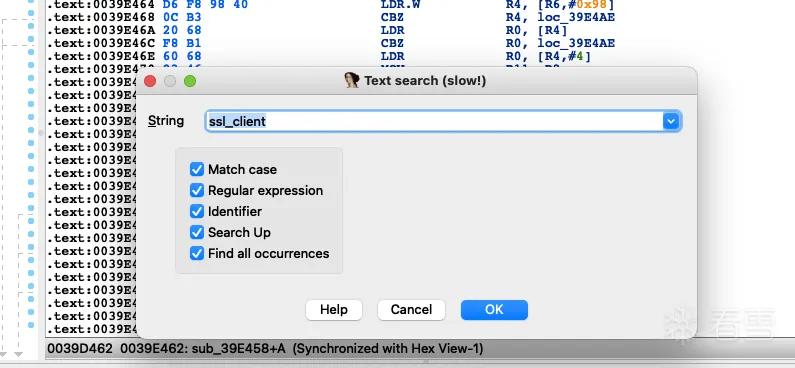Click breakpoint dot beside address 0039E464
Screen dimensions: 795x368
coord(31,1)
